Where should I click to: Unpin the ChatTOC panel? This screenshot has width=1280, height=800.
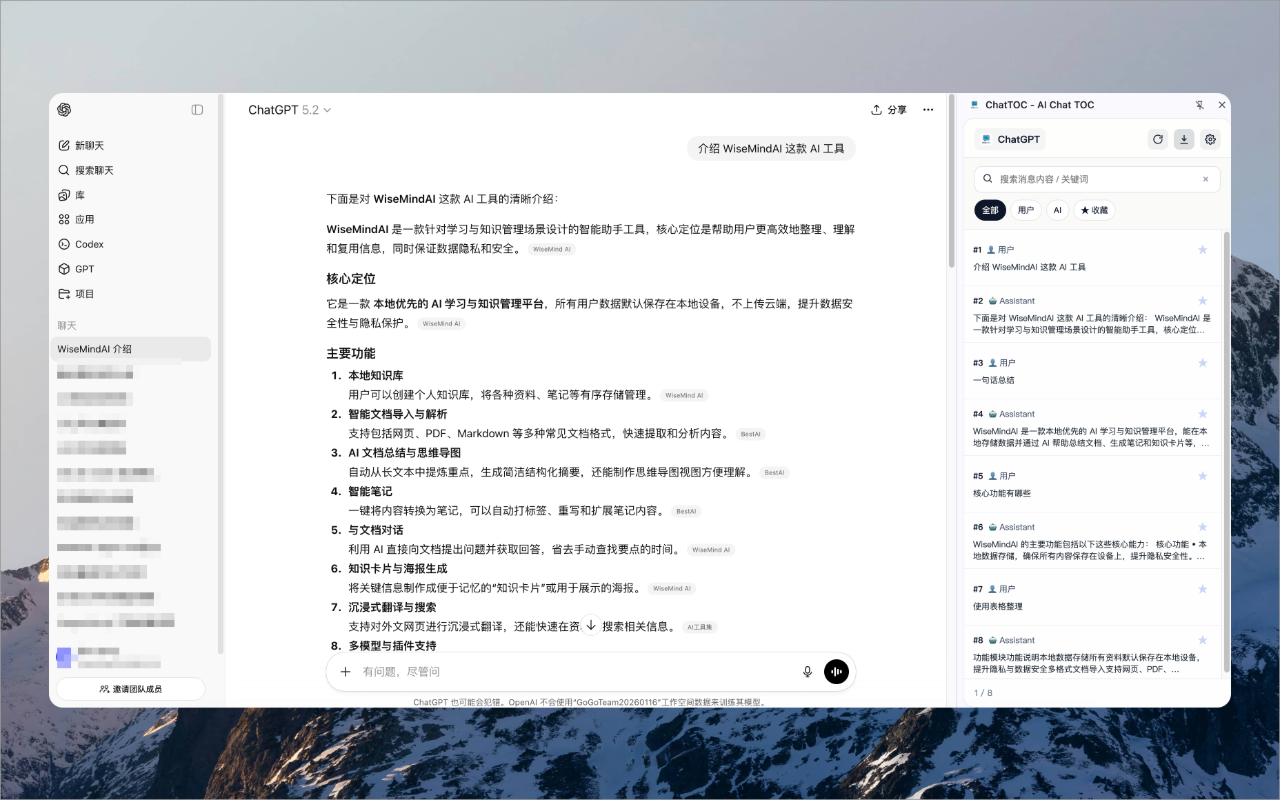click(x=1199, y=104)
